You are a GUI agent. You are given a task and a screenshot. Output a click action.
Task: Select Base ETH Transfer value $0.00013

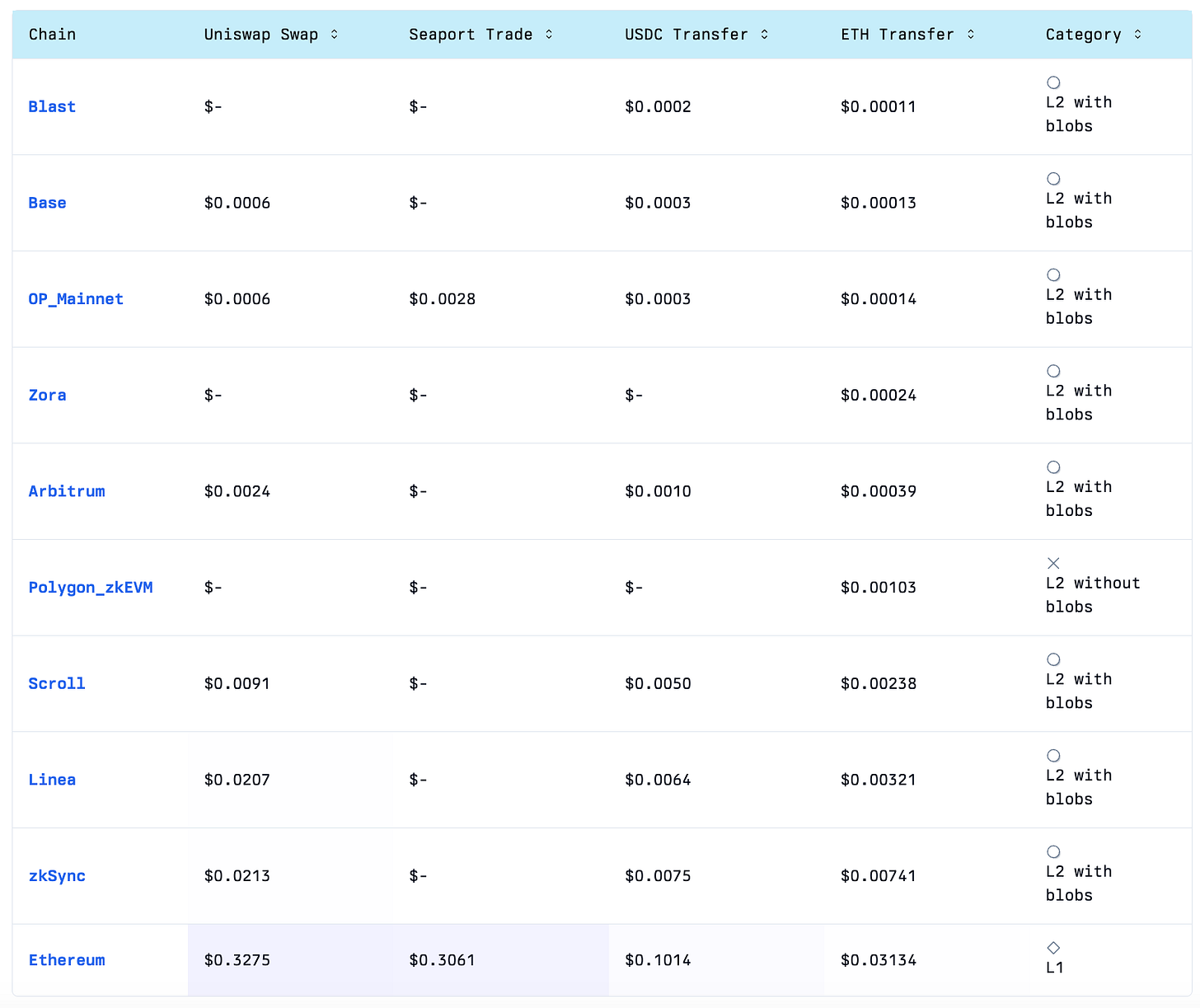[879, 203]
